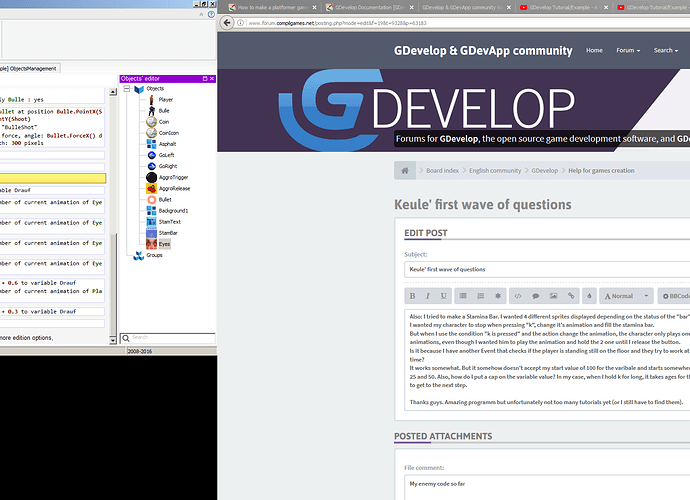This screenshot has height=500, width=690.
Task: Undock the Objects' editor panel
Action: 205,79
